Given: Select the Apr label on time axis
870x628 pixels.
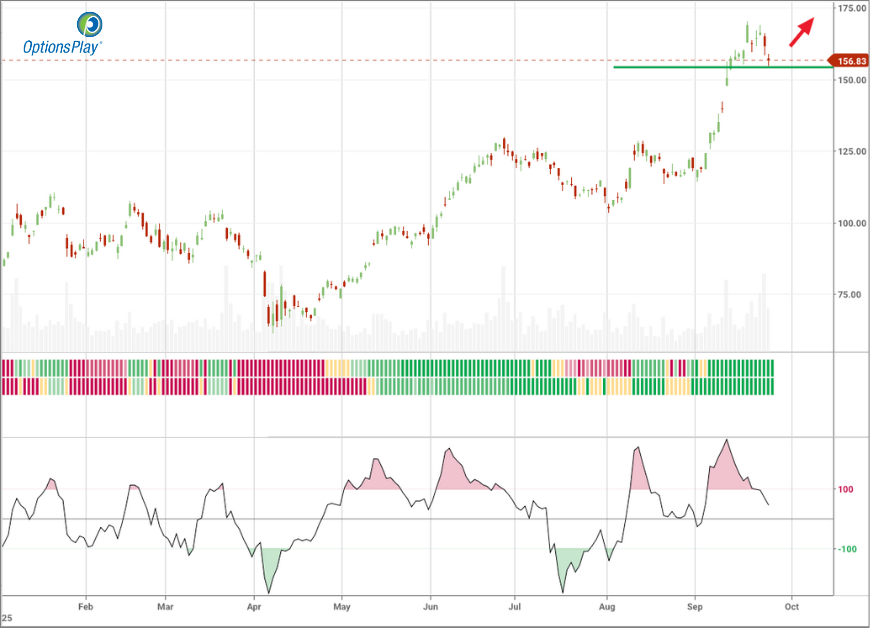Looking at the screenshot, I should [254, 606].
